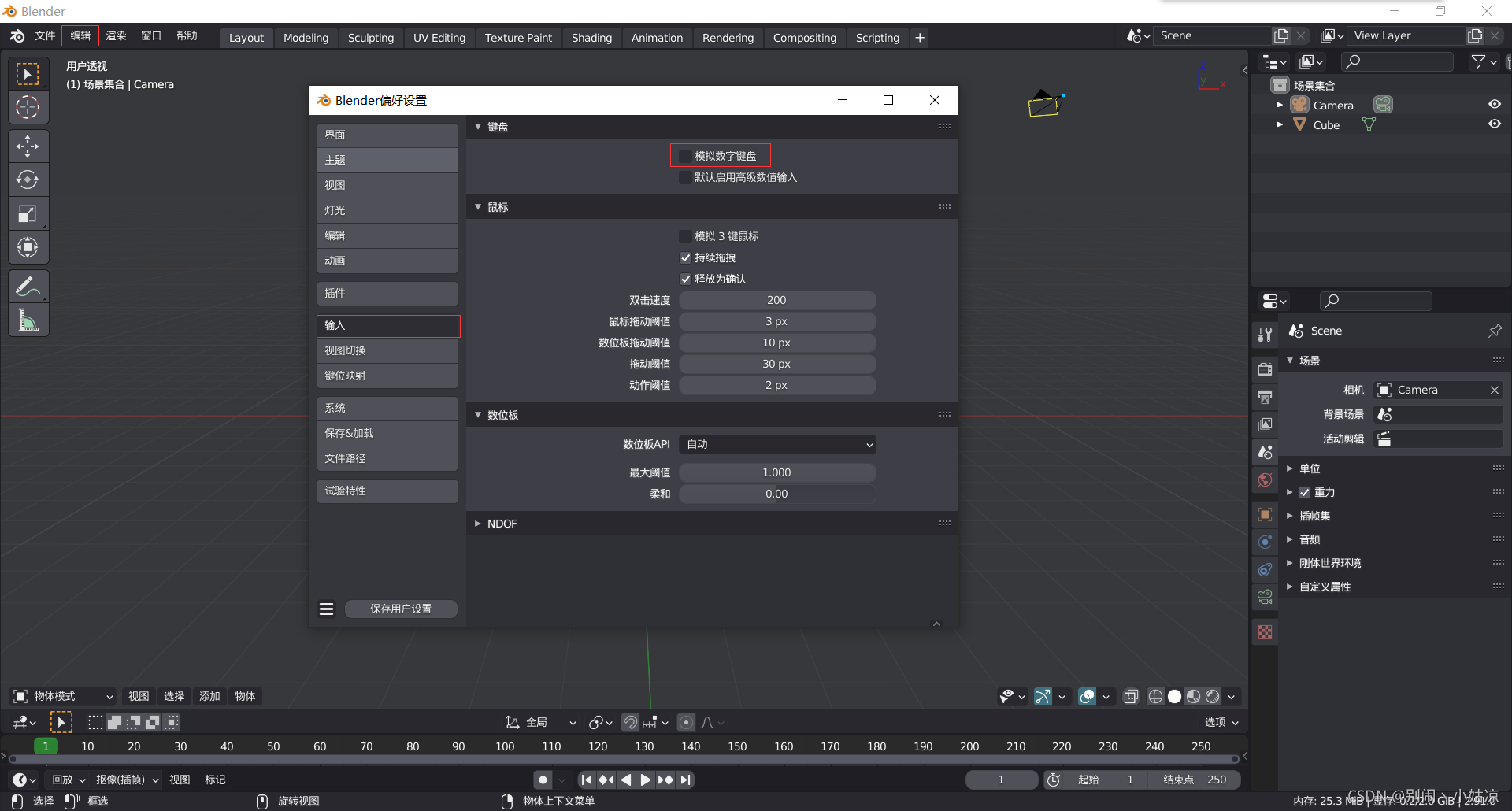1512x811 pixels.
Task: Adjust the 最大阈值 slider
Action: pos(777,472)
